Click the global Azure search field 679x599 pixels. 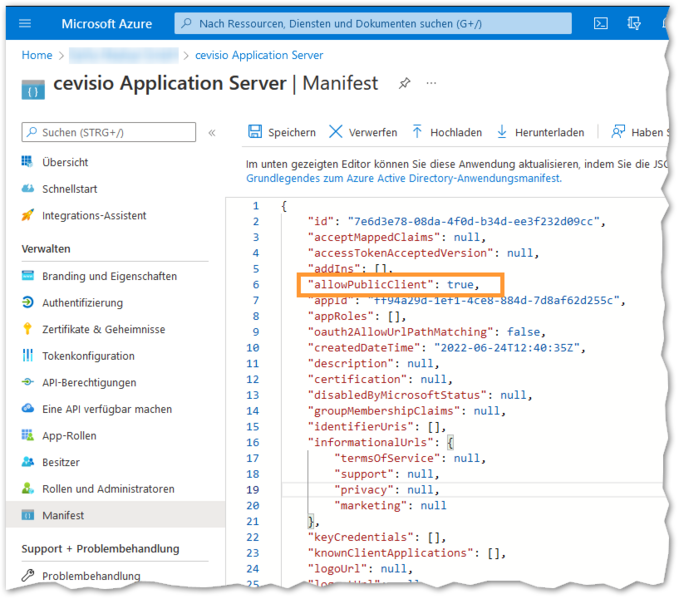click(373, 23)
